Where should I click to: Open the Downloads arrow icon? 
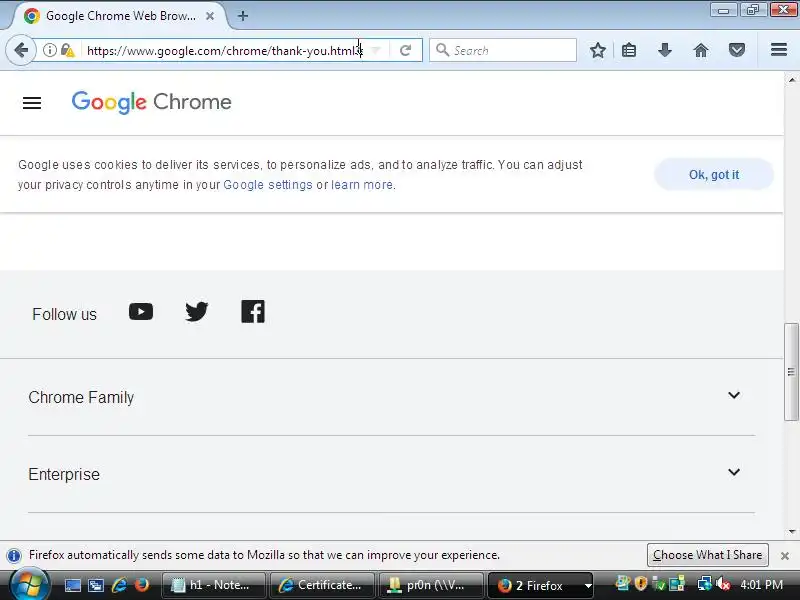[664, 50]
